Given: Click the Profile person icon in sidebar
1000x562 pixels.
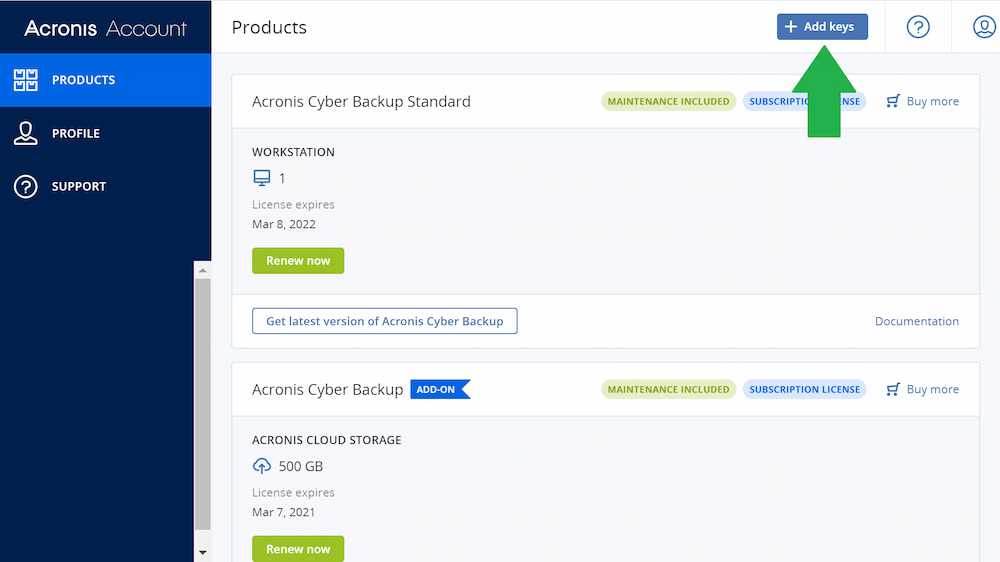Looking at the screenshot, I should [x=25, y=133].
